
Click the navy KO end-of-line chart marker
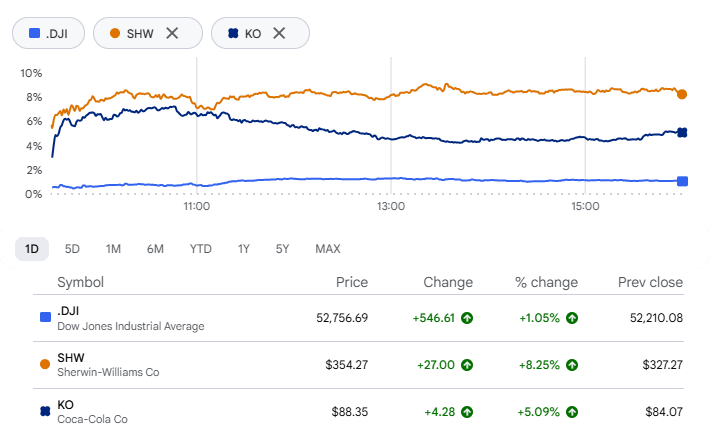pyautogui.click(x=682, y=132)
